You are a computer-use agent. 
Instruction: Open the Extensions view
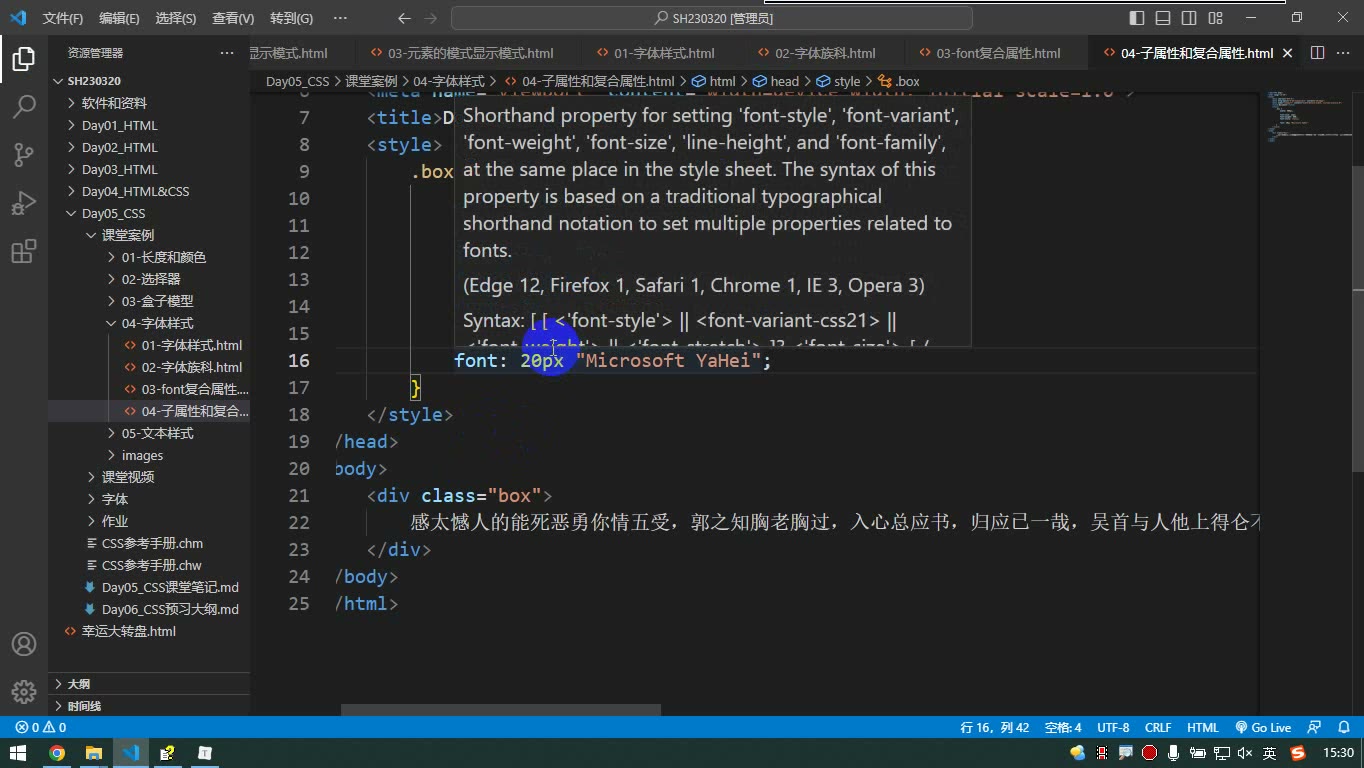(x=24, y=251)
